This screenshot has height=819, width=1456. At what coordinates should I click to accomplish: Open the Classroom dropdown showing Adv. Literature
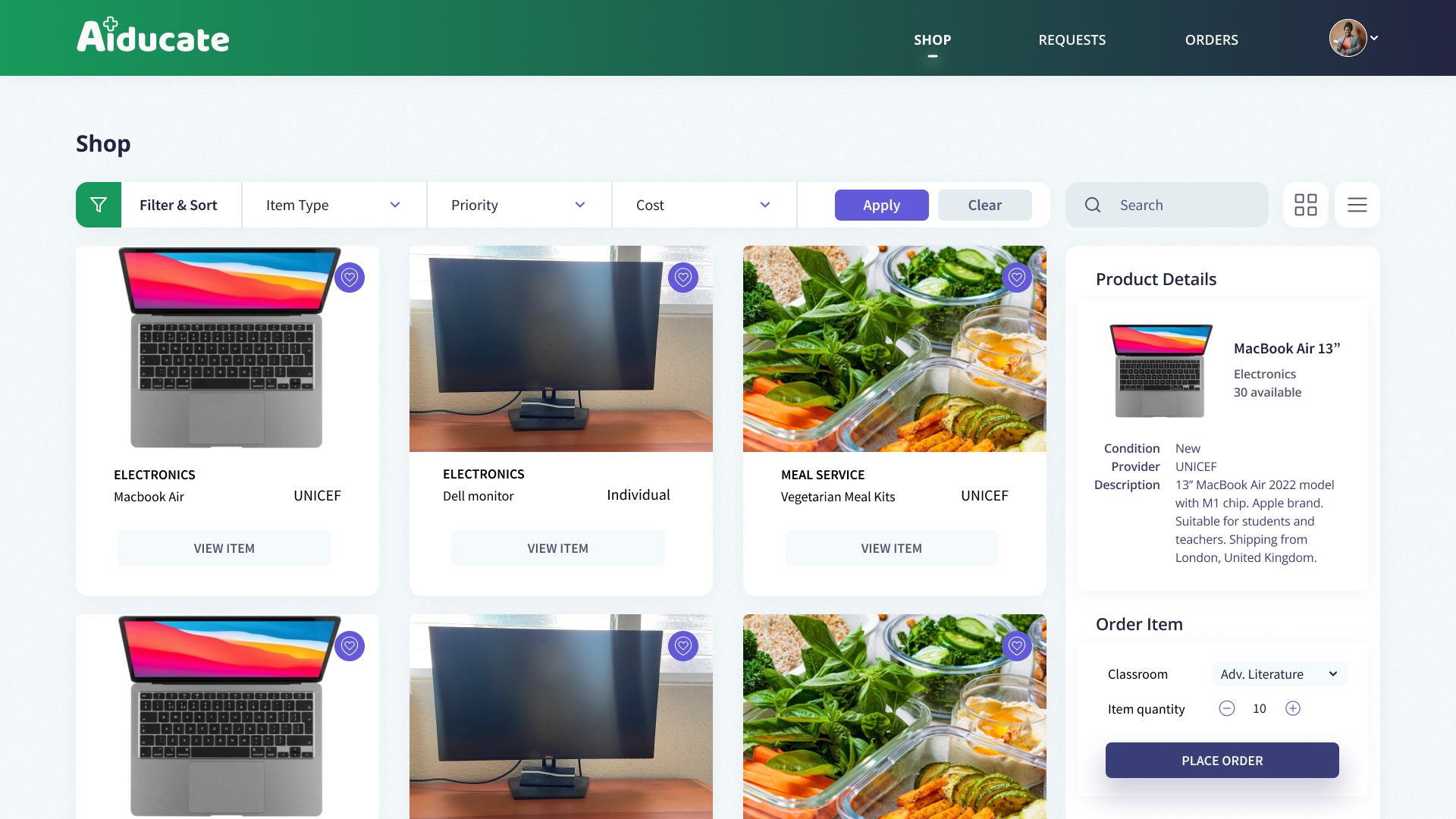pos(1279,674)
